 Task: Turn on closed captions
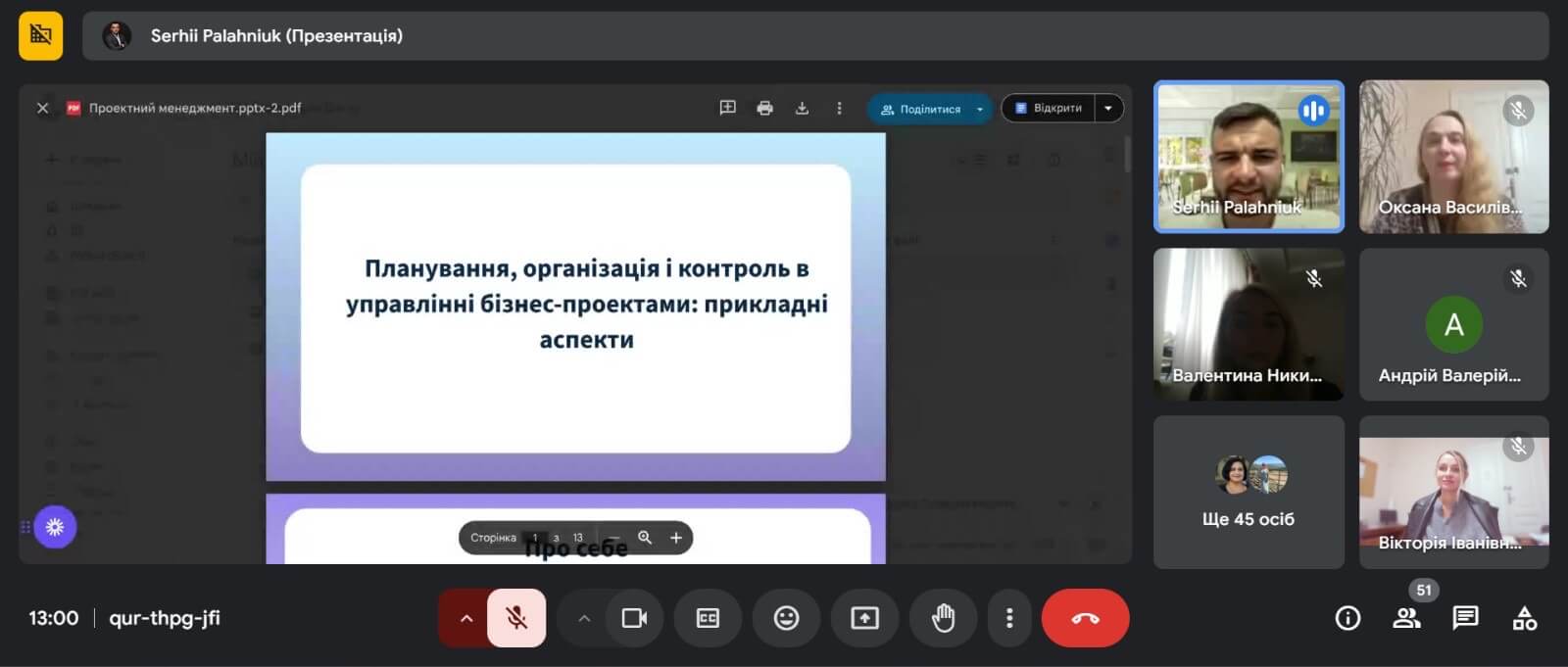[708, 618]
